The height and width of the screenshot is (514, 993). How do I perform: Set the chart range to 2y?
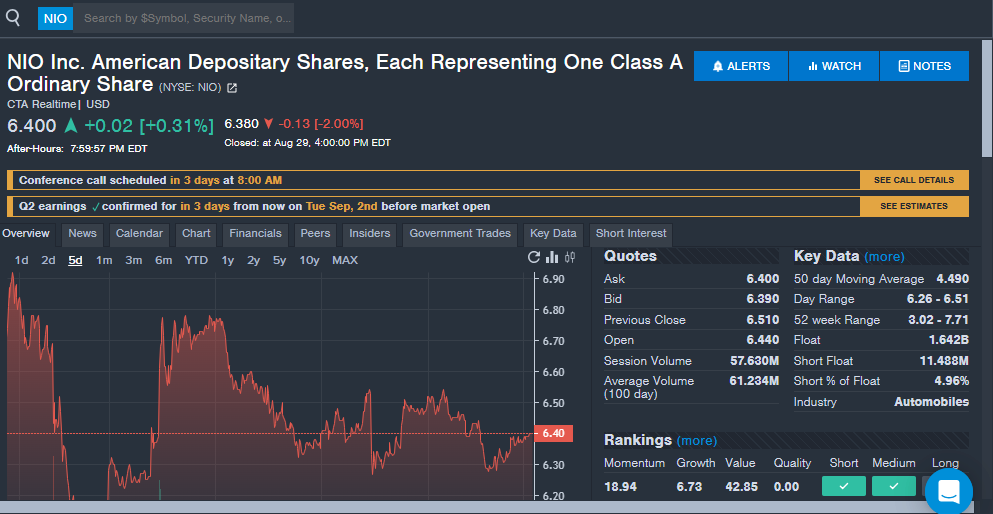click(253, 260)
